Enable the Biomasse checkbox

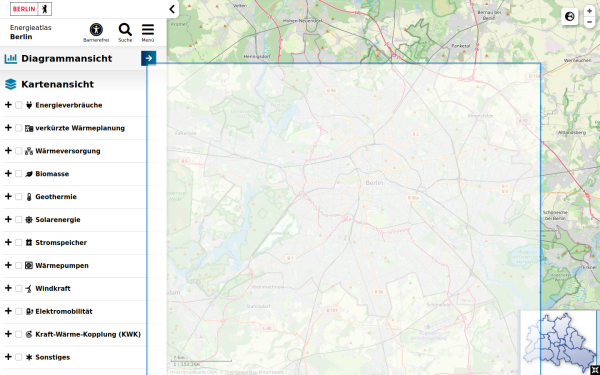(x=18, y=174)
